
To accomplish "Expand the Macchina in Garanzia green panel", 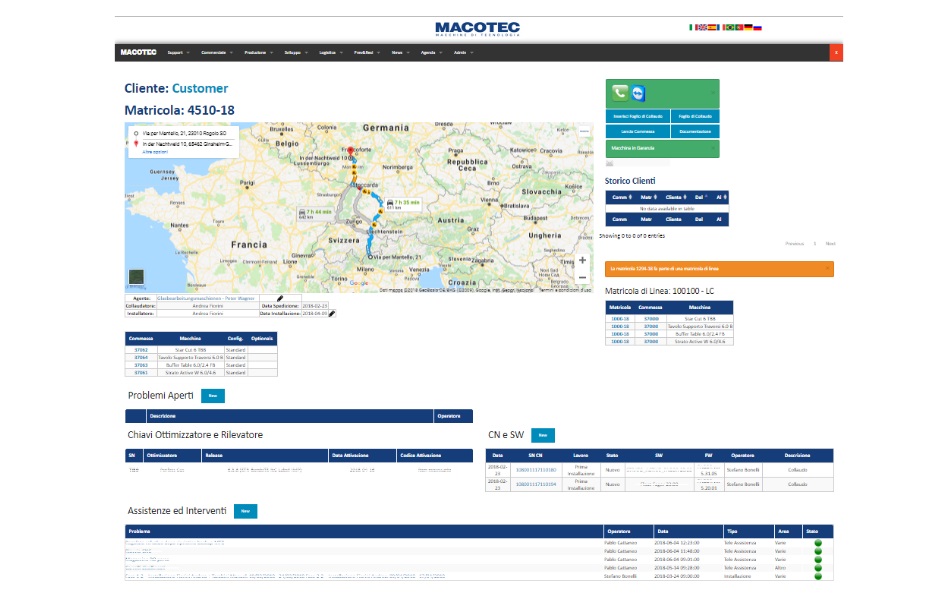I will pyautogui.click(x=662, y=148).
